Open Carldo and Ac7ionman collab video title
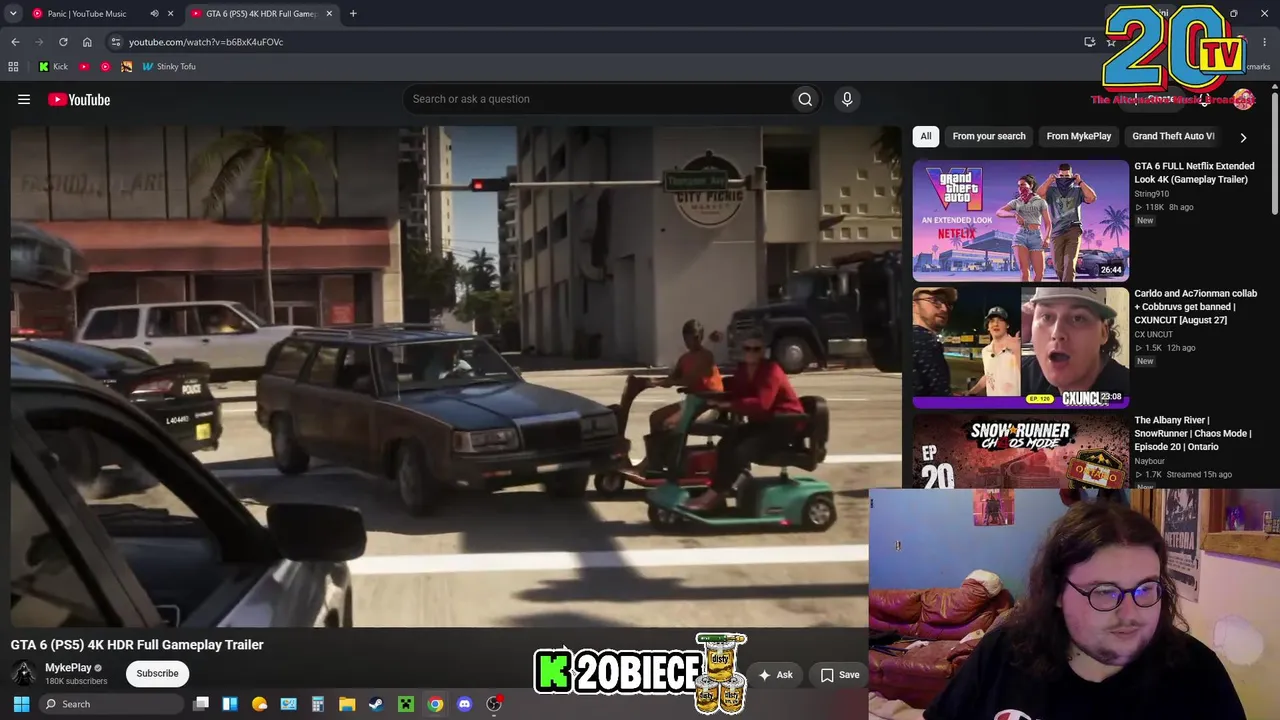 click(1196, 307)
